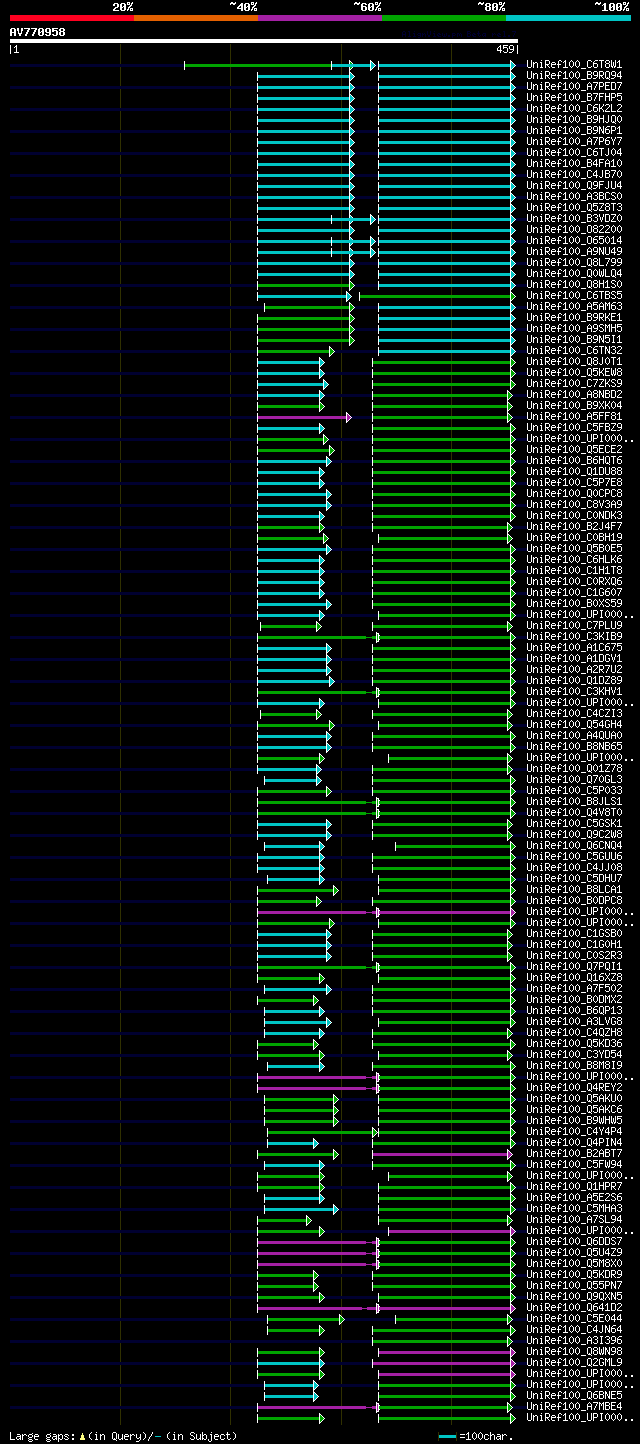Open hit UniRef100_Q5Z8T3
The width and height of the screenshot is (640, 1444).
(574, 207)
